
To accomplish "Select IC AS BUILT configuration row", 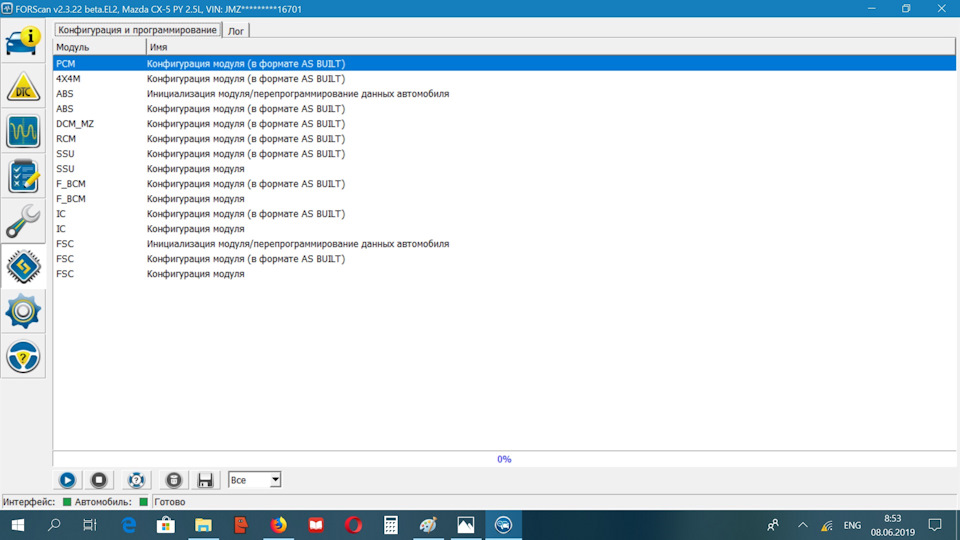I will pyautogui.click(x=504, y=214).
